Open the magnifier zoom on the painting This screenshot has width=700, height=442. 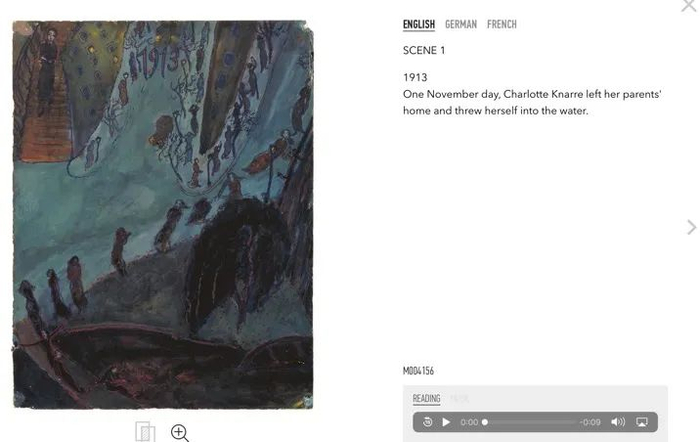179,433
